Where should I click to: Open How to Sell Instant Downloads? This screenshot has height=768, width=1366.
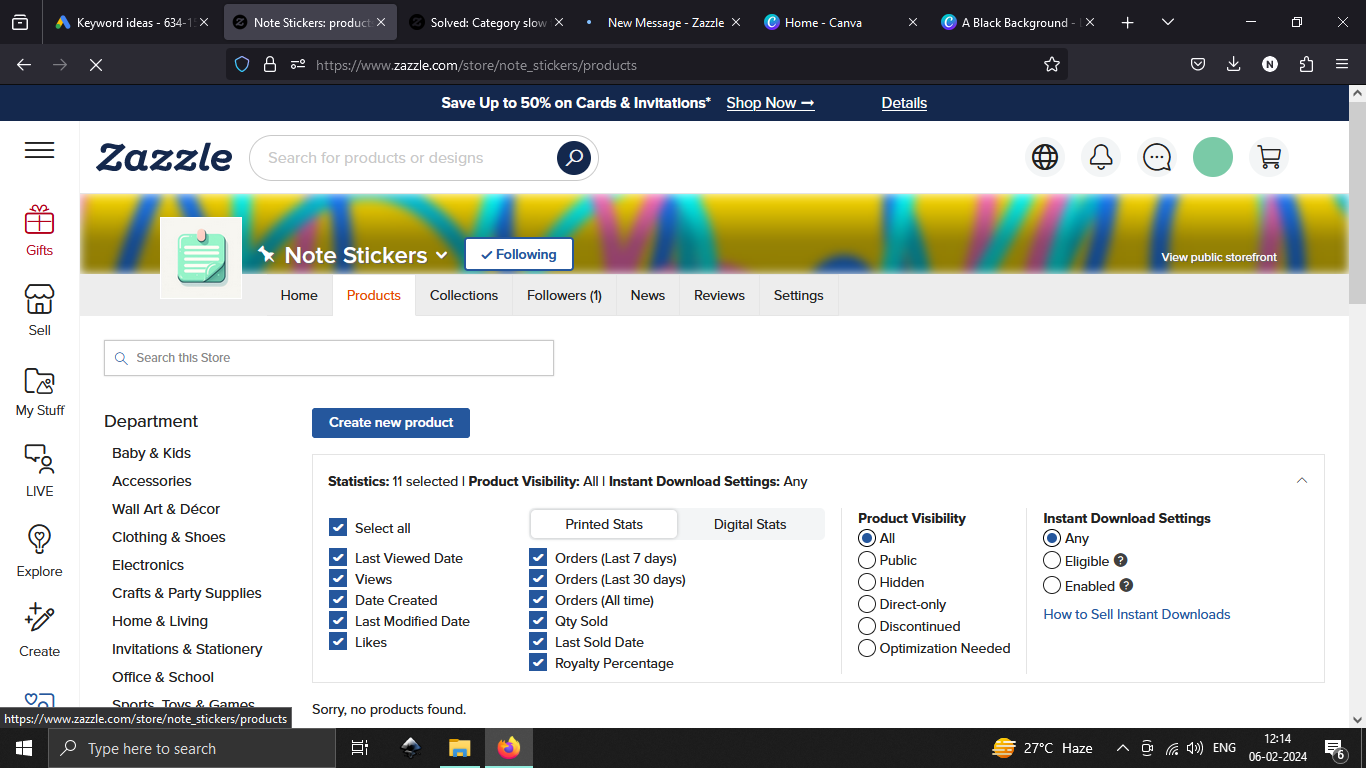coord(1137,614)
